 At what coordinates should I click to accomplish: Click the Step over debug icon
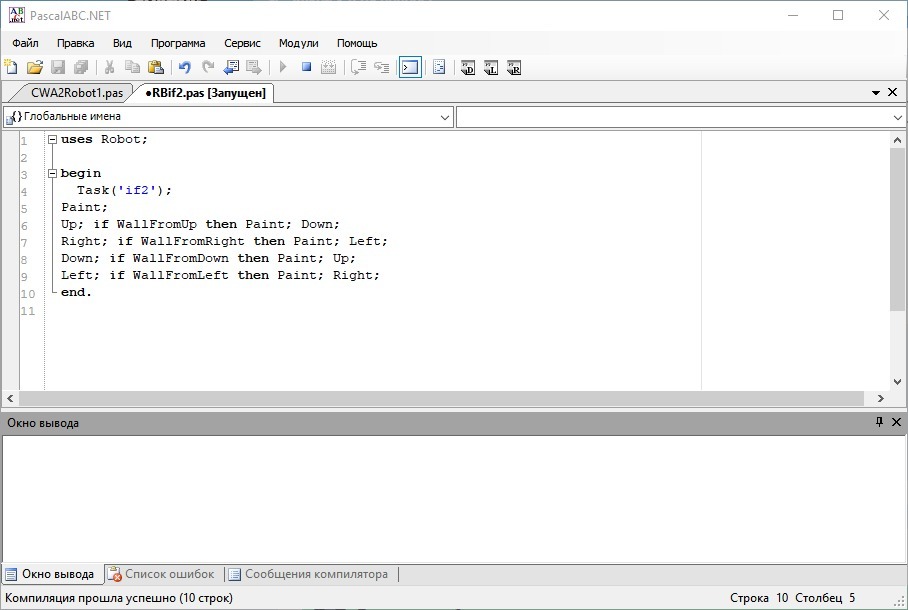358,68
